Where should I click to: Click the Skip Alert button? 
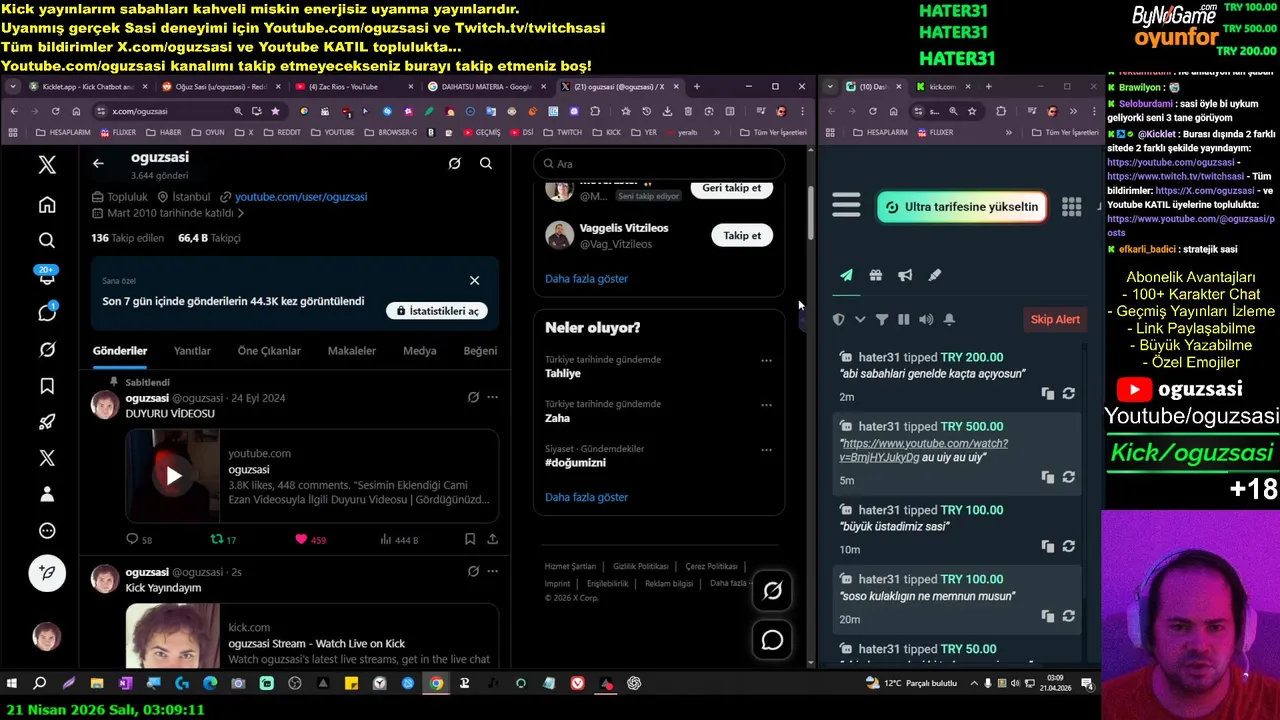pyautogui.click(x=1055, y=319)
